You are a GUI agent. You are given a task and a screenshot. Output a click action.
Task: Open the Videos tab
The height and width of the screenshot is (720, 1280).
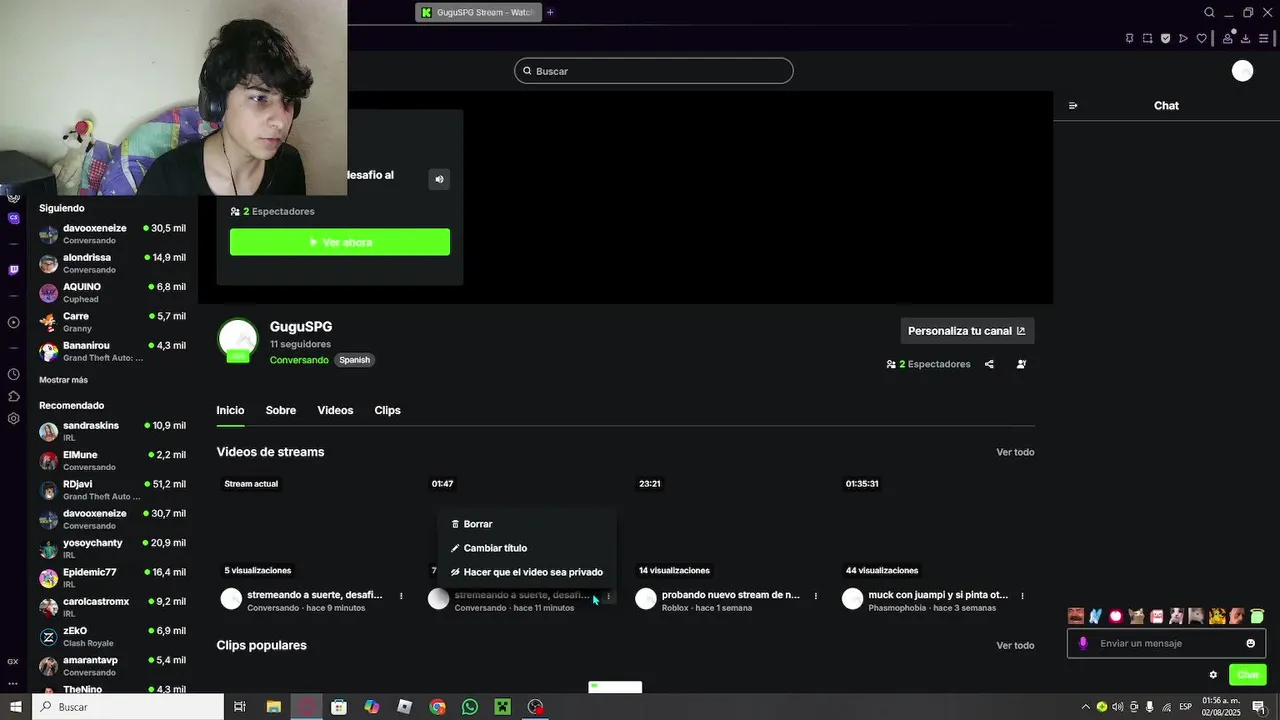tap(335, 410)
